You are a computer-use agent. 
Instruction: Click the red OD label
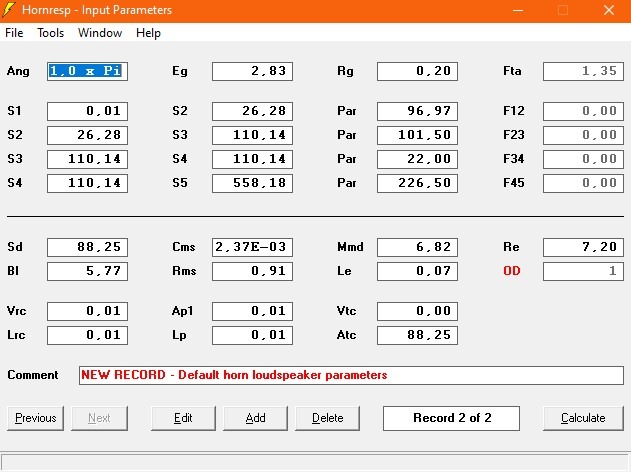511,271
